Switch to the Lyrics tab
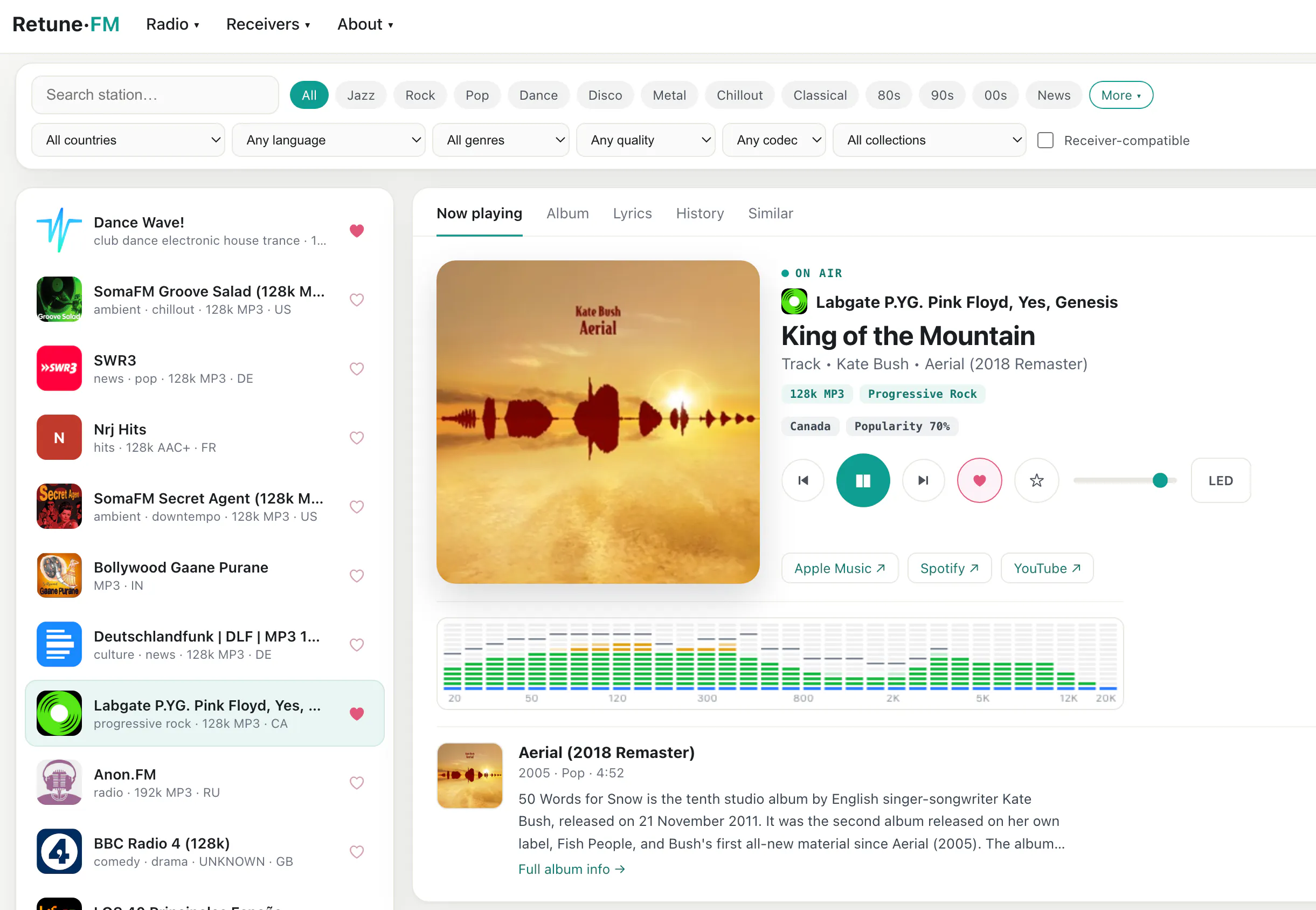The image size is (1316, 910). point(632,213)
